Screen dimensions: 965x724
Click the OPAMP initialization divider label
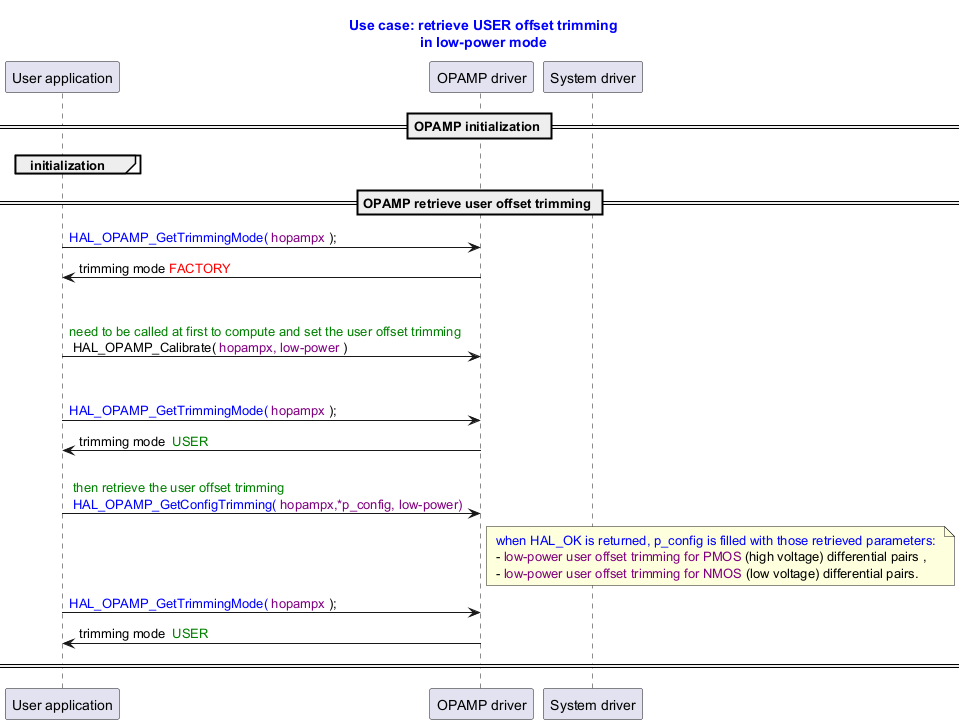tap(479, 126)
